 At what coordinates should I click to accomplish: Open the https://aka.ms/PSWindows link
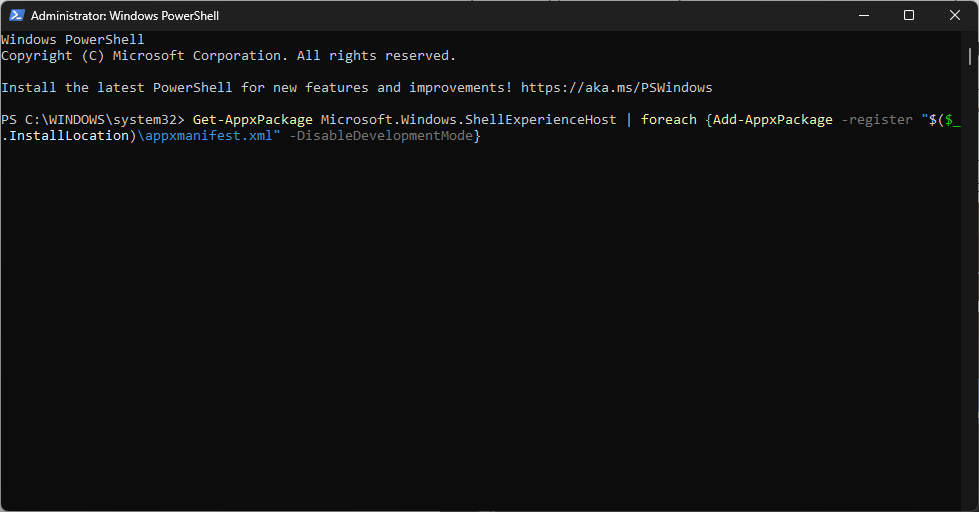coord(616,88)
